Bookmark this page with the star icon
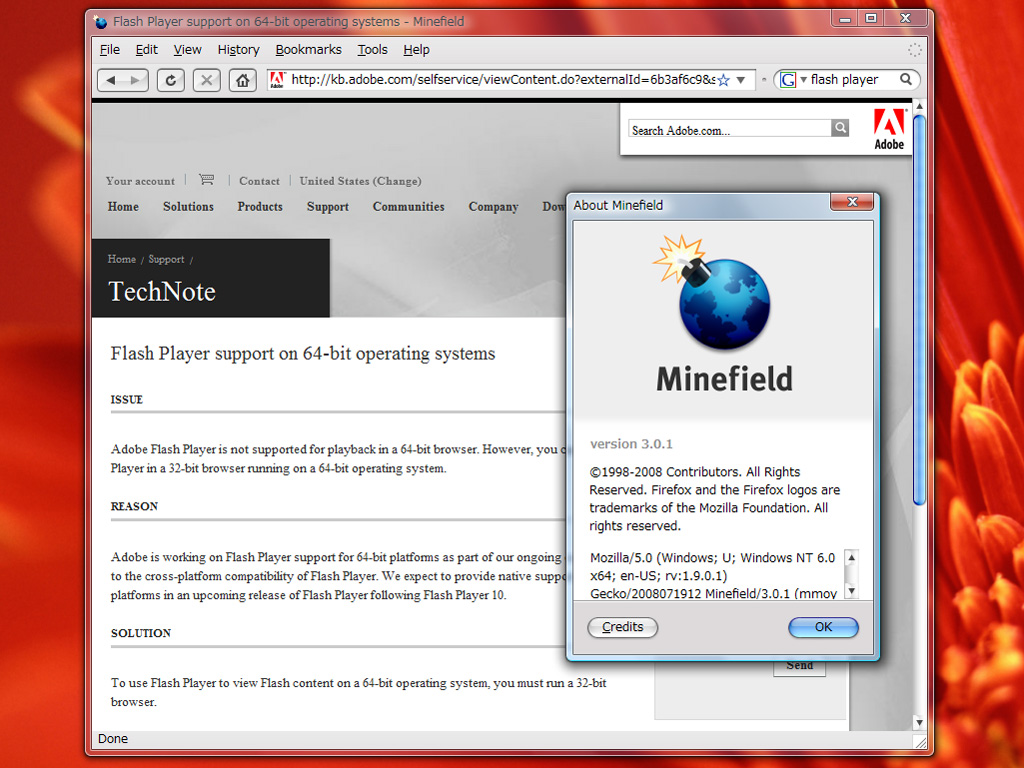1024x768 pixels. [723, 80]
